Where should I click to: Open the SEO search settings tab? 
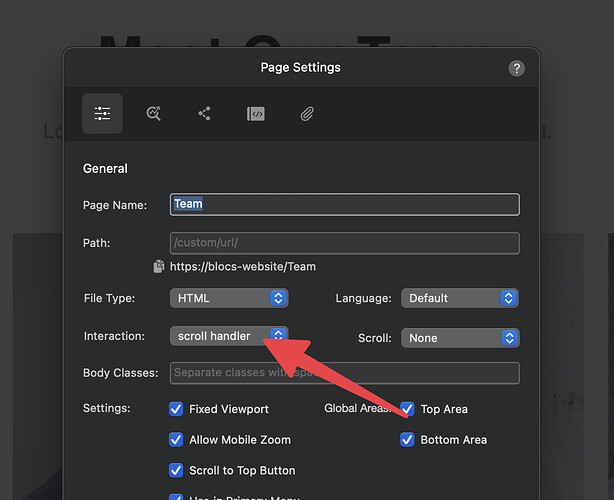coord(153,114)
